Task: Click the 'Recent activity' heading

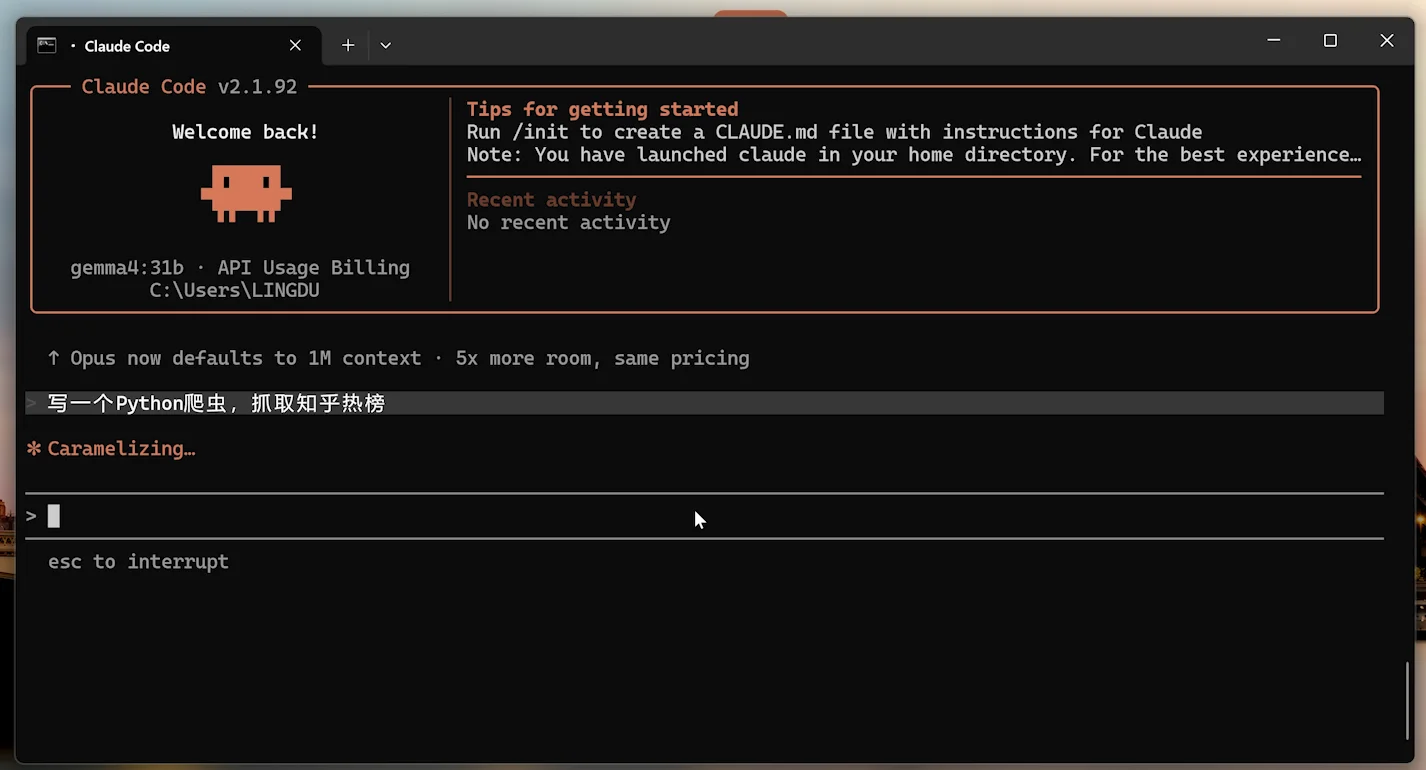Action: coord(551,199)
